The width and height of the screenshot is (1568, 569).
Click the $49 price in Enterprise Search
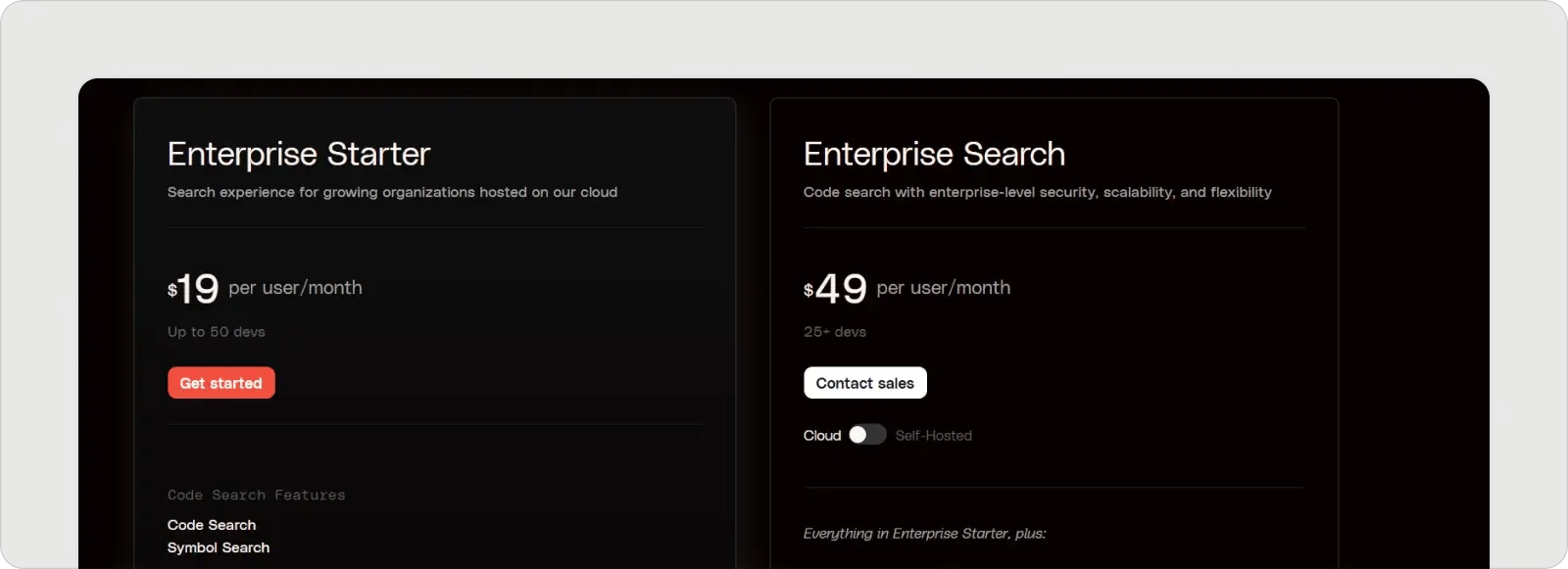(835, 288)
